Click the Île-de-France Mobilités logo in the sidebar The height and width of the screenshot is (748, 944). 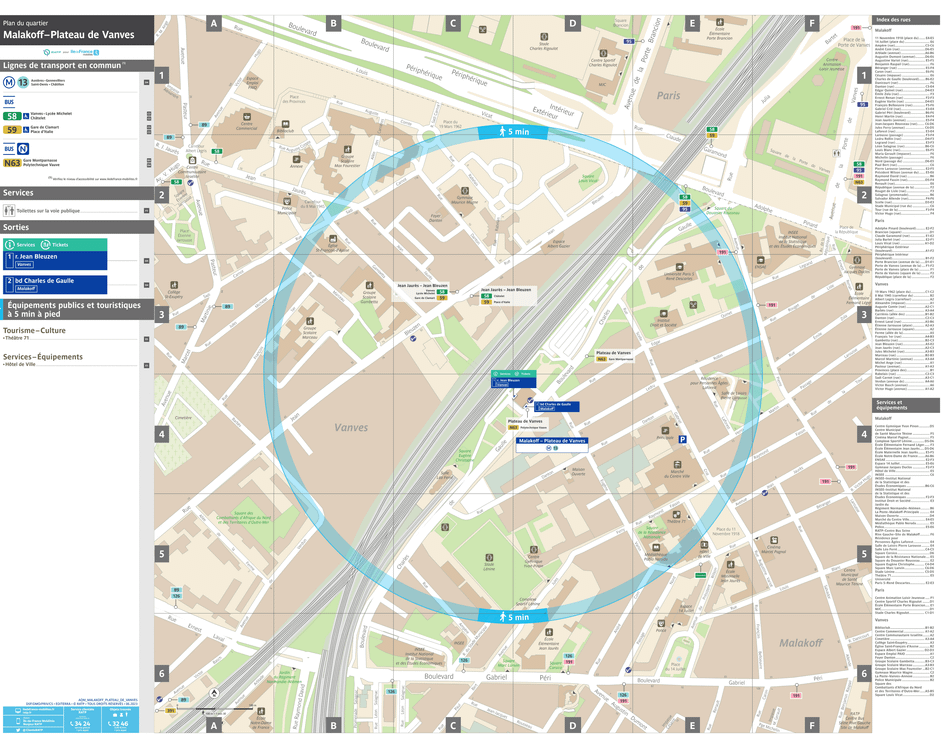click(81, 51)
